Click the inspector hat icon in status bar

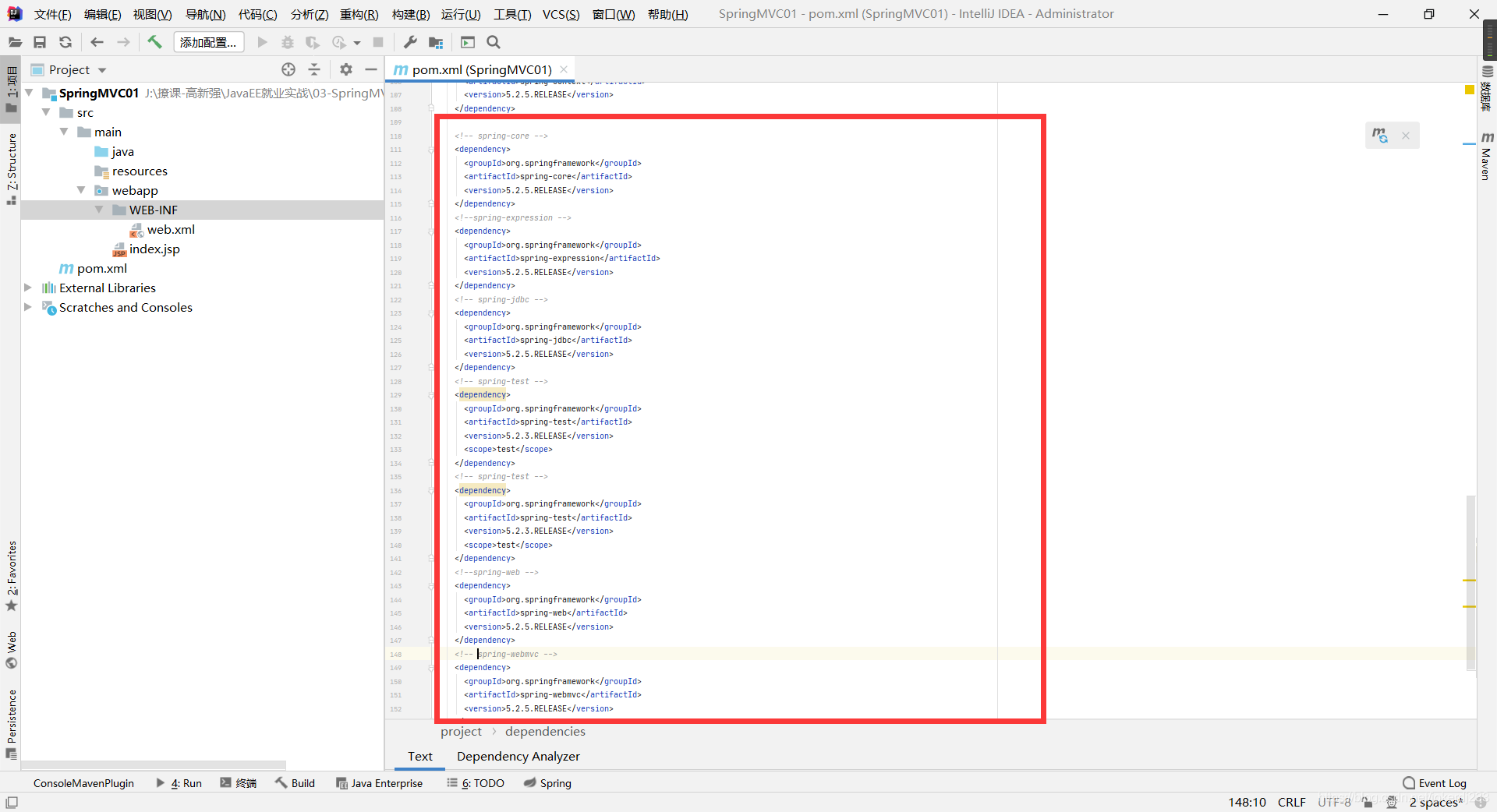point(1391,802)
